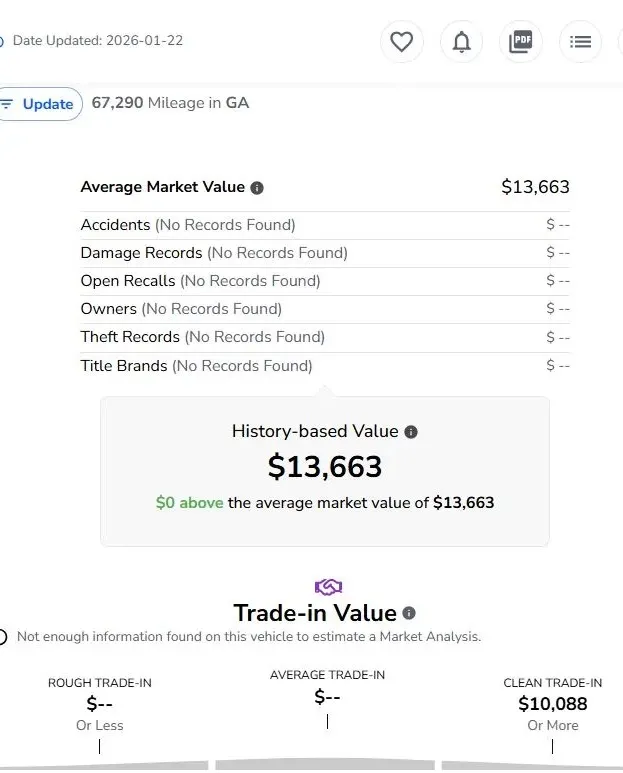Image resolution: width=623 pixels, height=773 pixels.
Task: Click the large $13,663 history-based value
Action: pyautogui.click(x=325, y=467)
